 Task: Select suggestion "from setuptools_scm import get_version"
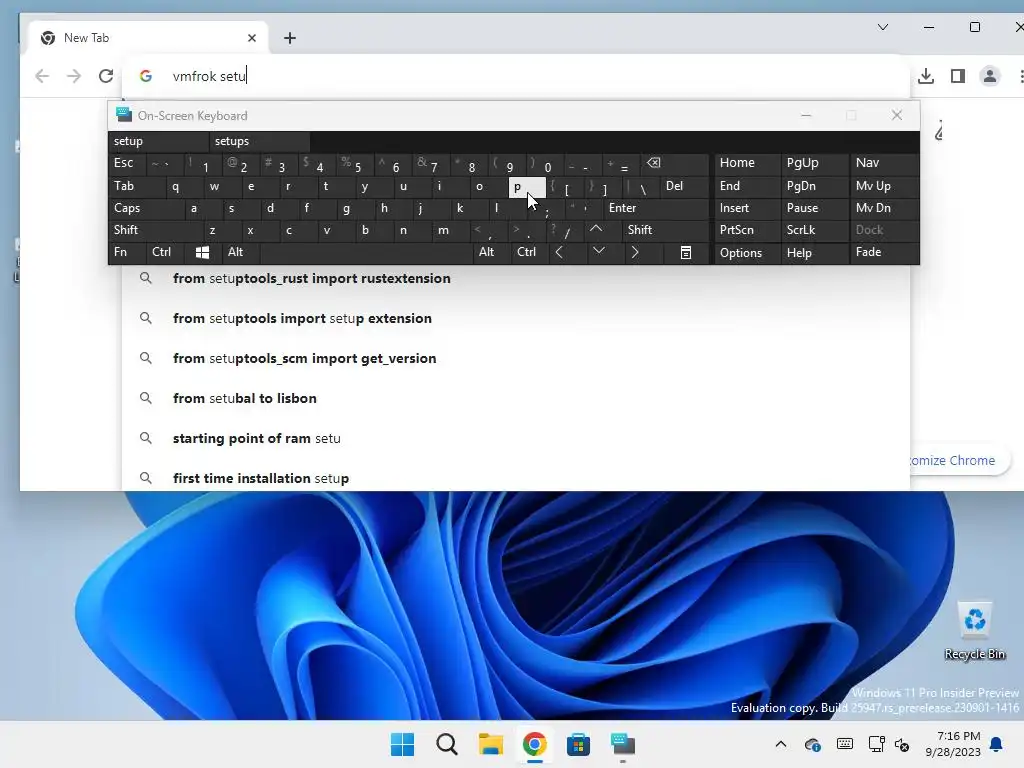tap(515, 358)
